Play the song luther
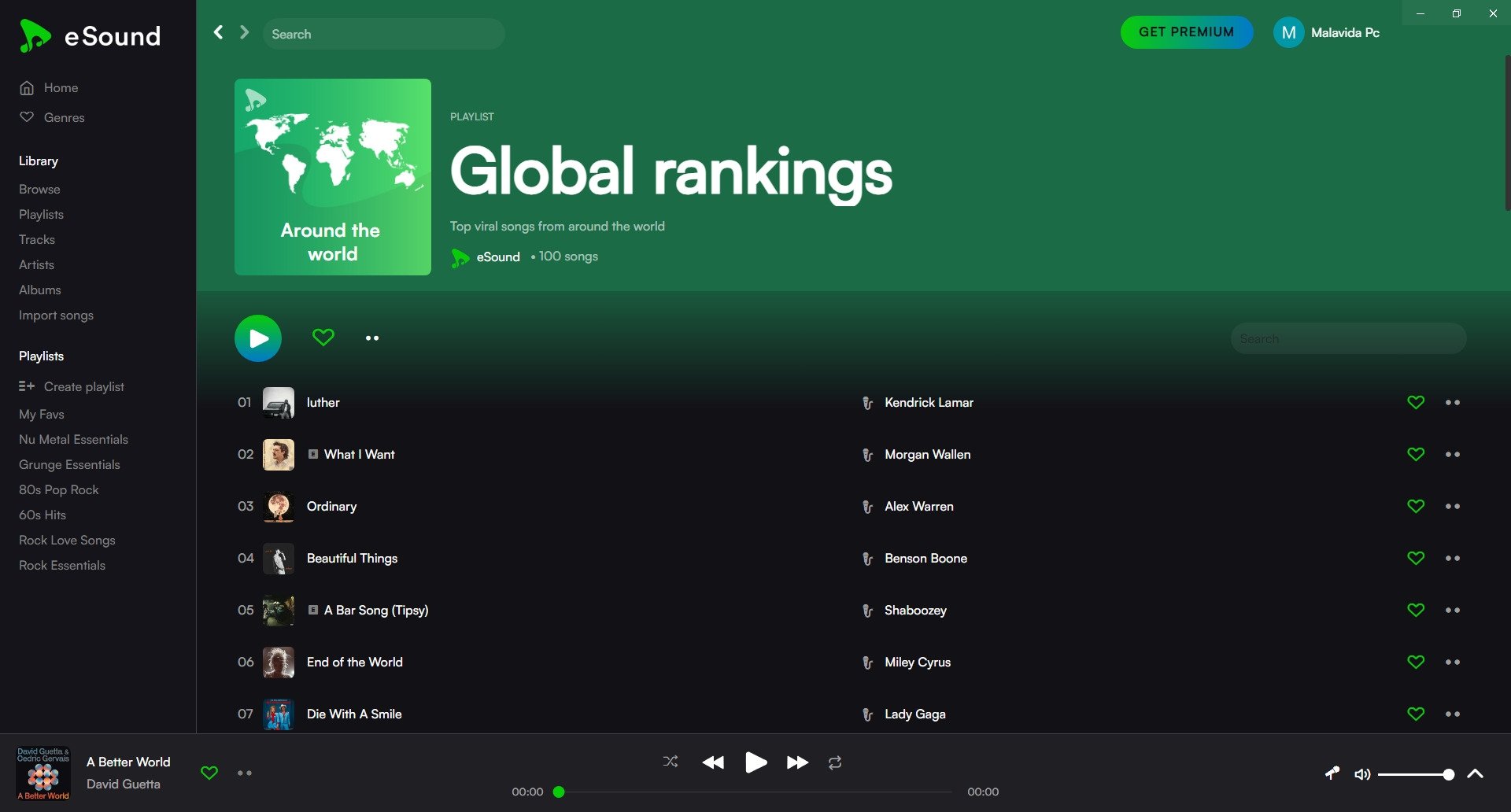This screenshot has width=1511, height=812. 323,402
